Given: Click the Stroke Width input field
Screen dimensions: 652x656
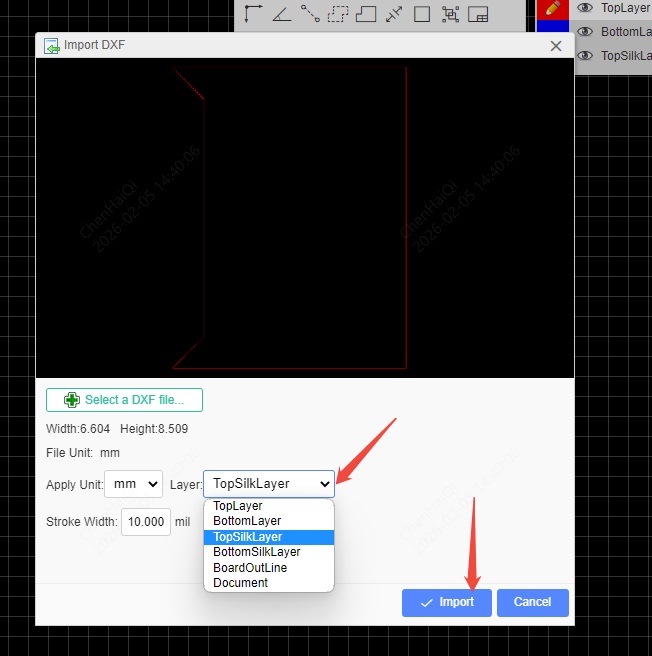Looking at the screenshot, I should click(145, 522).
